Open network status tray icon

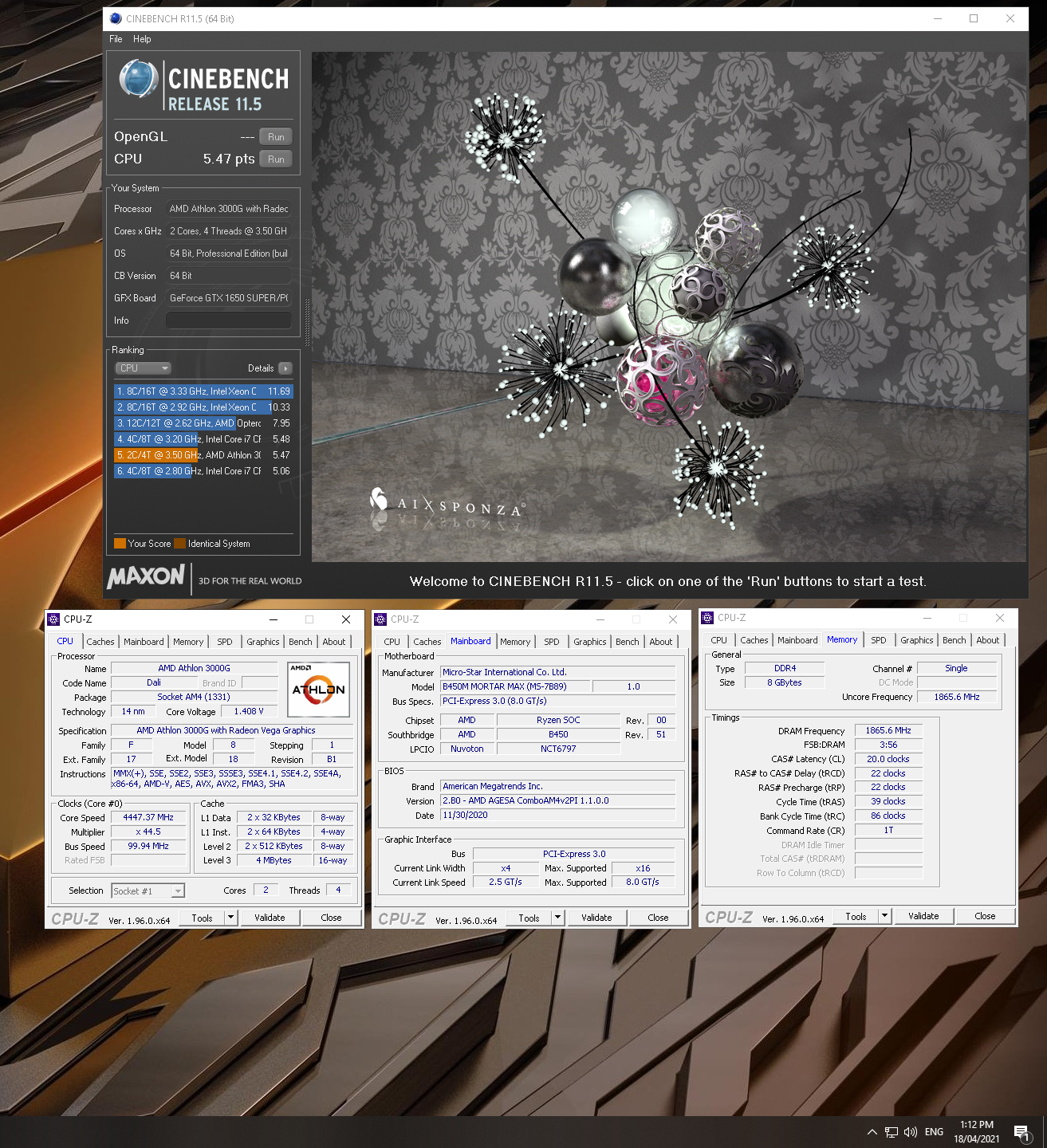(x=892, y=1132)
